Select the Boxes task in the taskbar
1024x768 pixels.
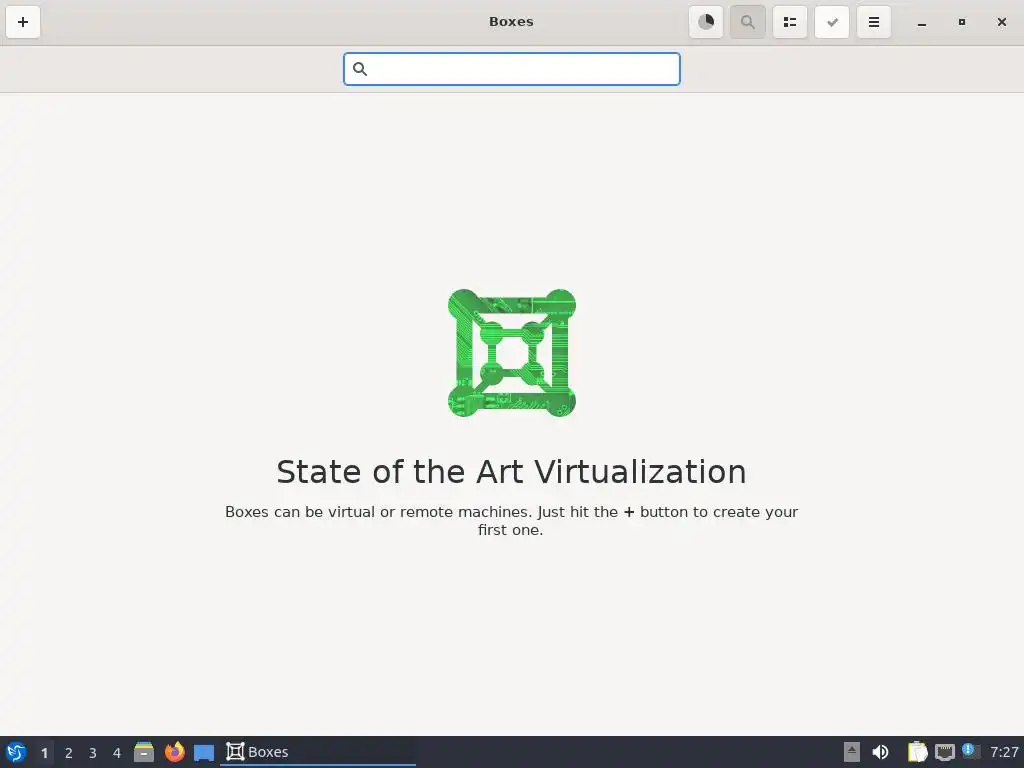[318, 752]
